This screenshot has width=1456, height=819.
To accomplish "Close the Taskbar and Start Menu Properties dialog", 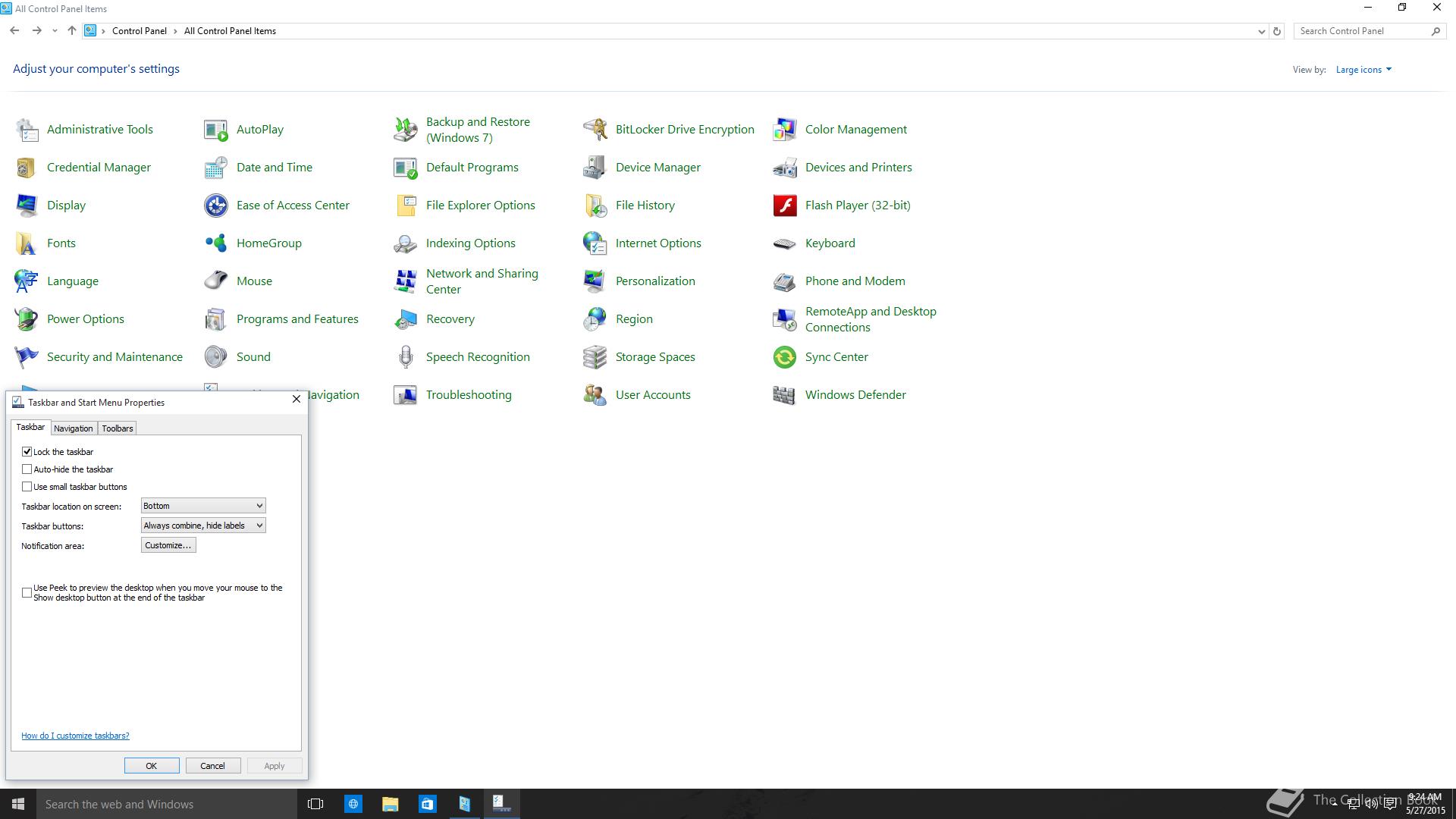I will click(x=297, y=399).
